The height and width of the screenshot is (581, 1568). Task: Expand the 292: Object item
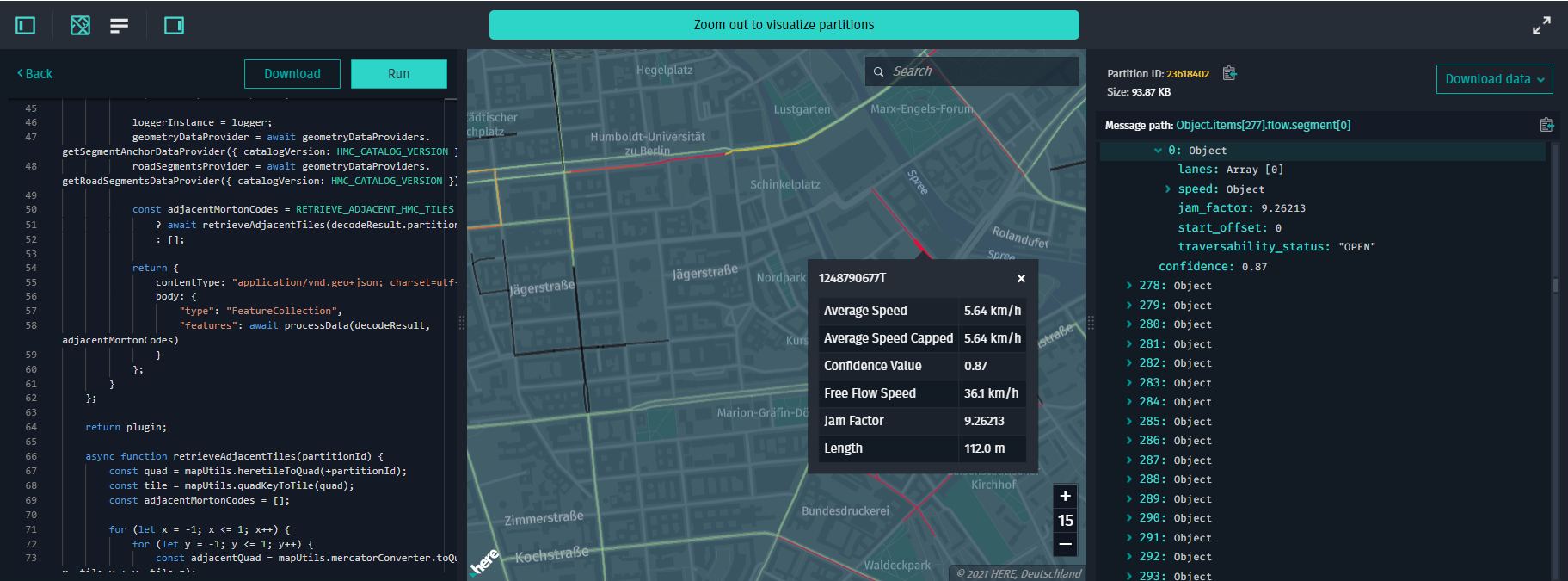click(x=1129, y=557)
